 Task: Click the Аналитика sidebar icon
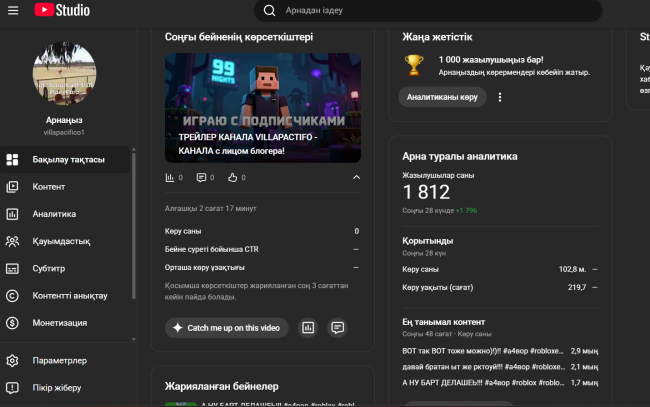point(12,214)
